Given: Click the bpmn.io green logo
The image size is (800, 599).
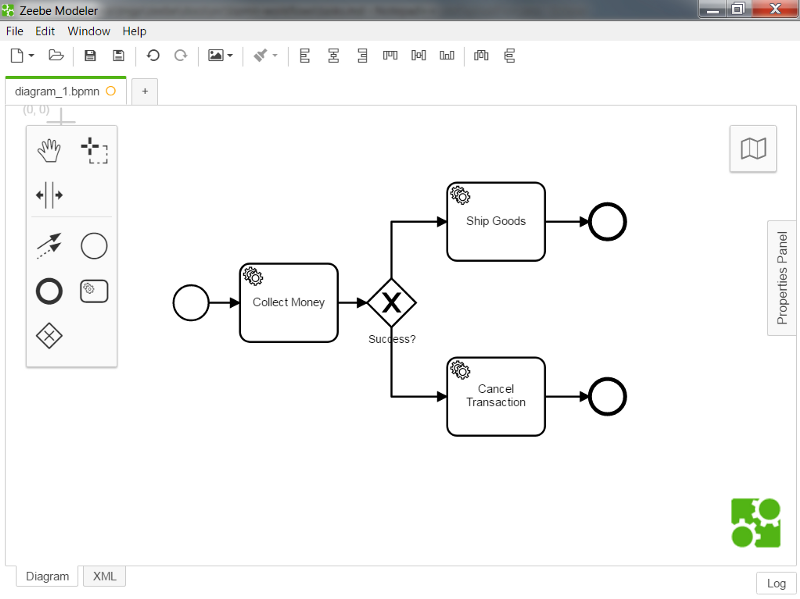Looking at the screenshot, I should coord(756,523).
